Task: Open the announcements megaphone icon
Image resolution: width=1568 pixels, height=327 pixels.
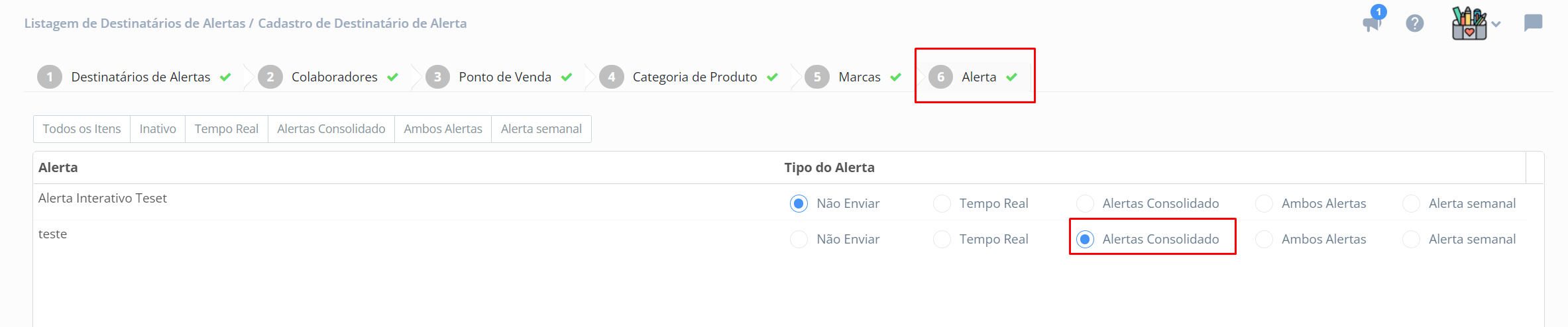Action: pos(1372,24)
